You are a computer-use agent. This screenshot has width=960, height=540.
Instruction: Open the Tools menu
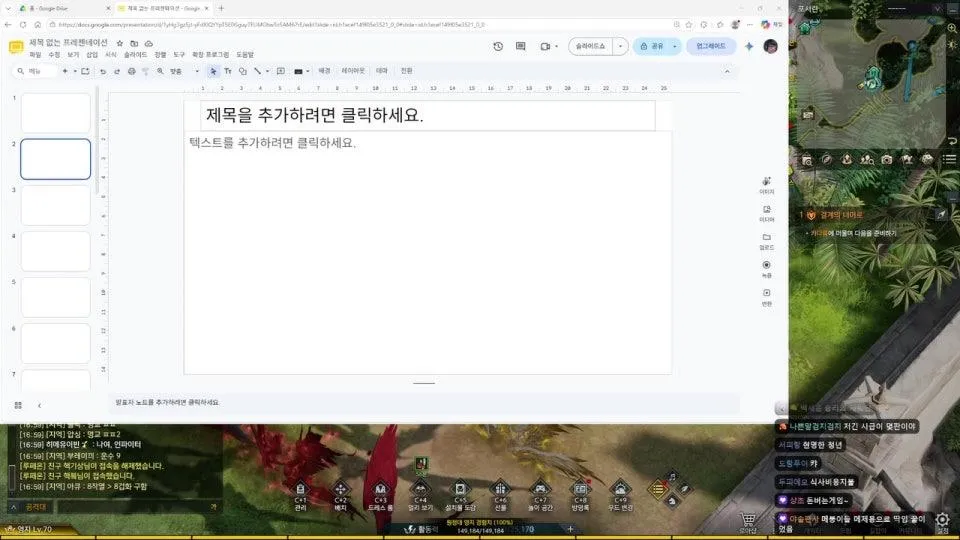point(179,55)
